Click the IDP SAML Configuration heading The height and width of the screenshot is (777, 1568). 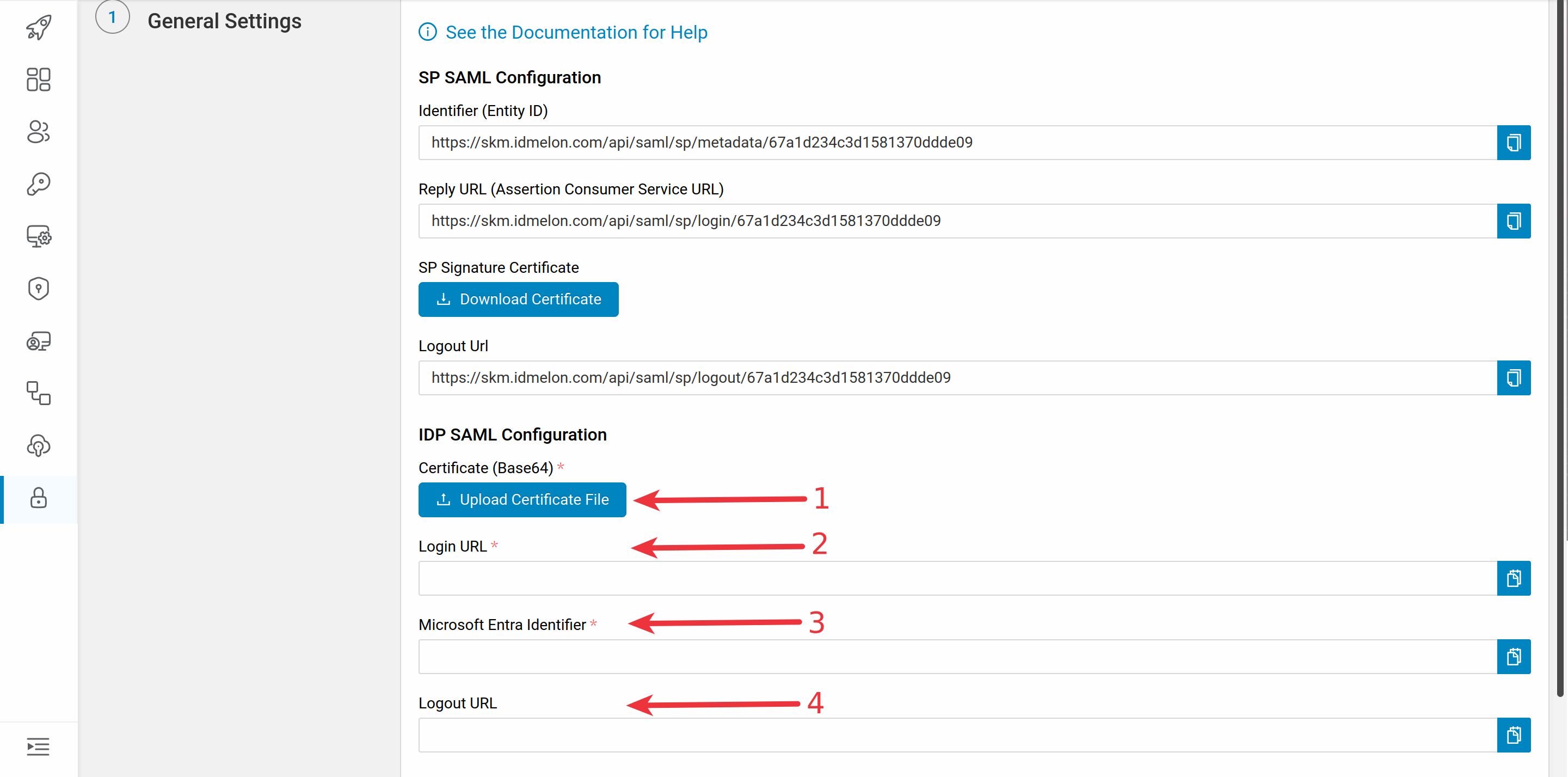[x=513, y=435]
